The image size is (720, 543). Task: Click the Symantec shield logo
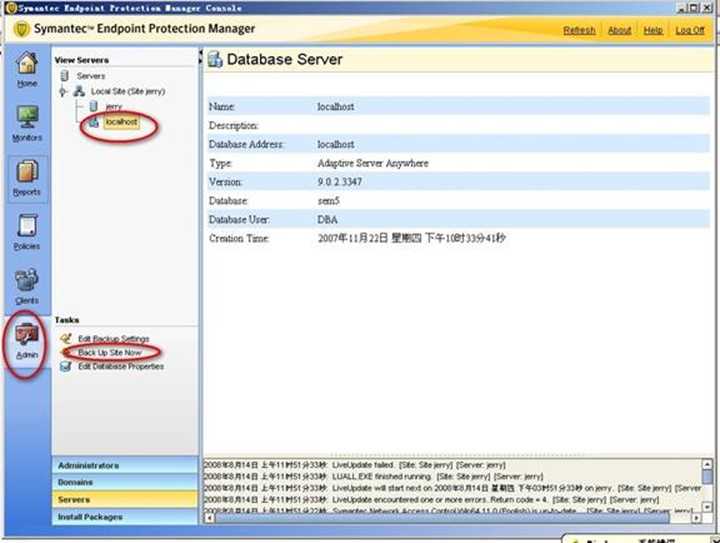click(22, 29)
